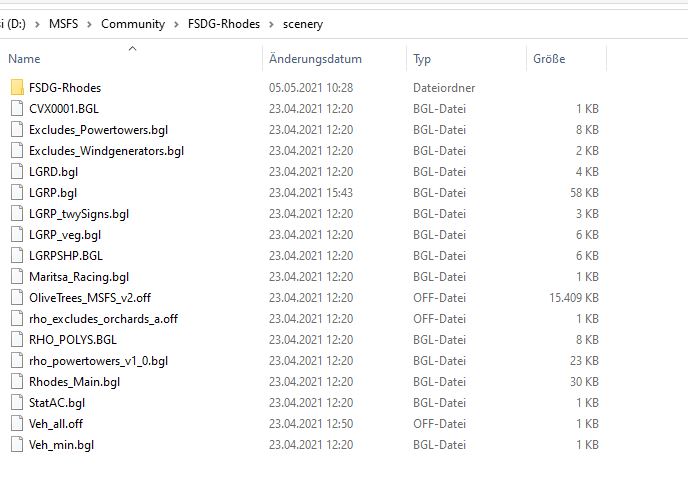Expand the chevron after MSFS in breadcrumb
The height and width of the screenshot is (481, 688).
click(x=90, y=23)
